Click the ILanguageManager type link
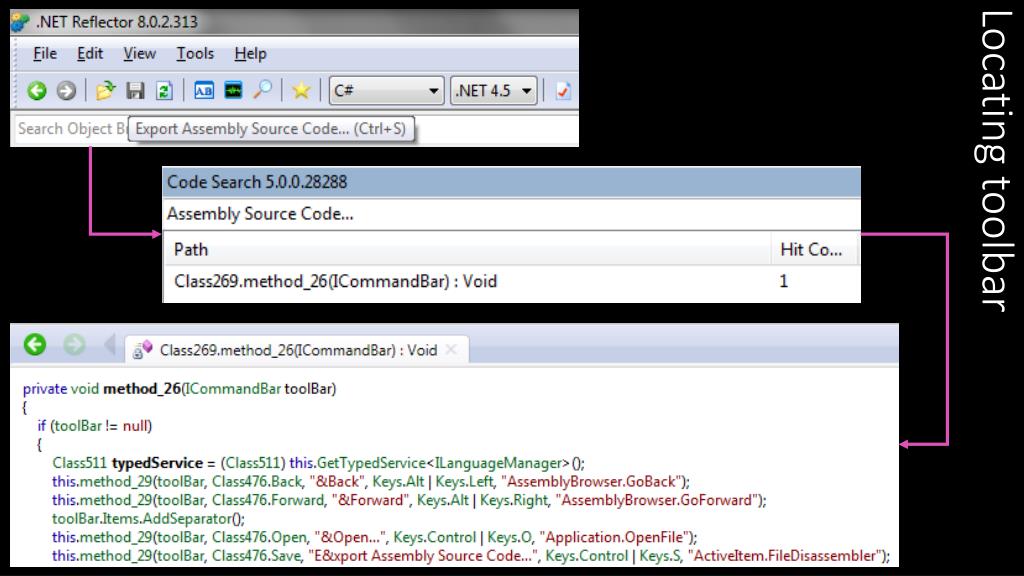The width and height of the screenshot is (1024, 576). tap(502, 463)
